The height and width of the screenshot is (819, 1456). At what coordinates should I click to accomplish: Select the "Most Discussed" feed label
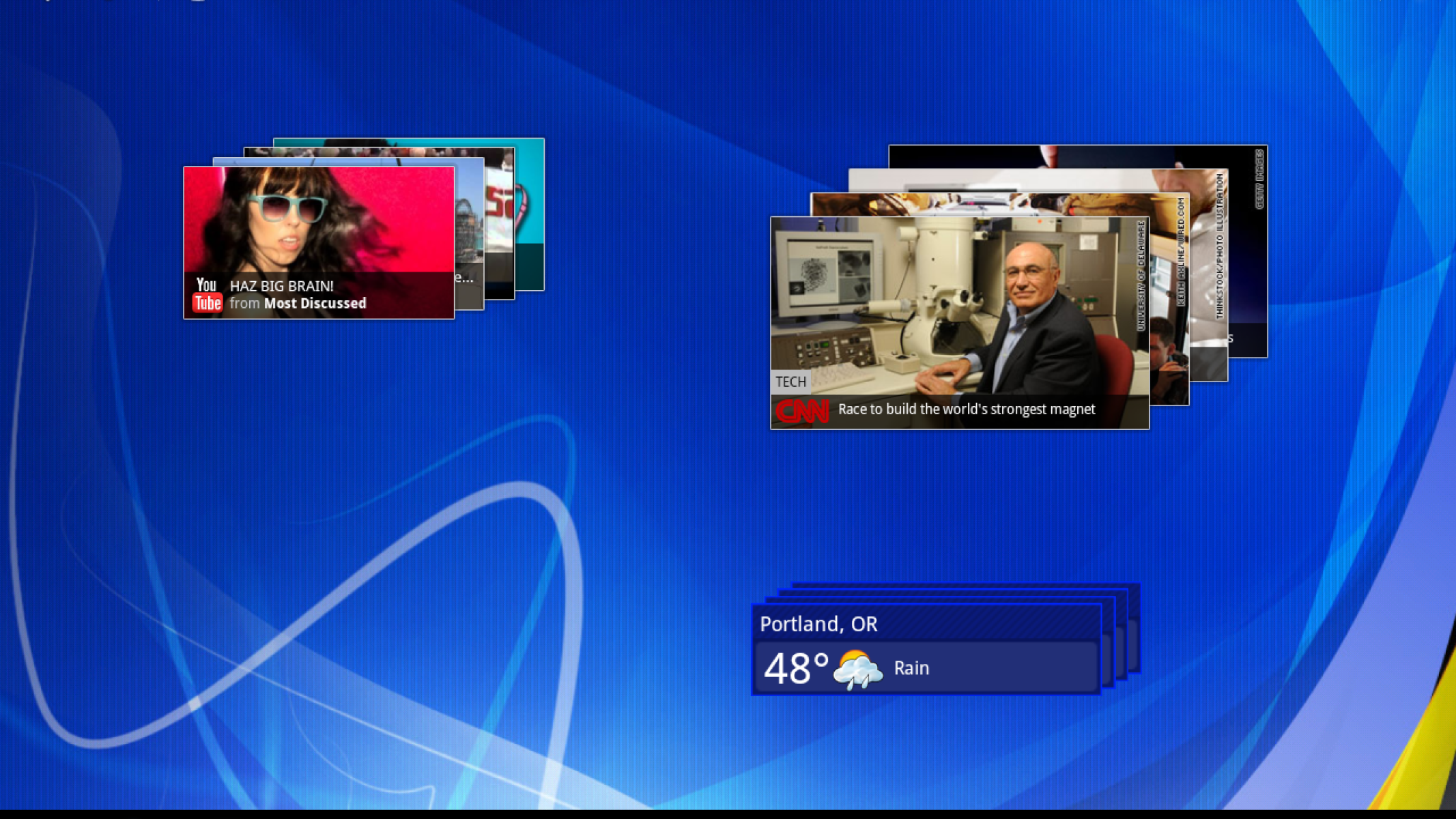(x=315, y=304)
